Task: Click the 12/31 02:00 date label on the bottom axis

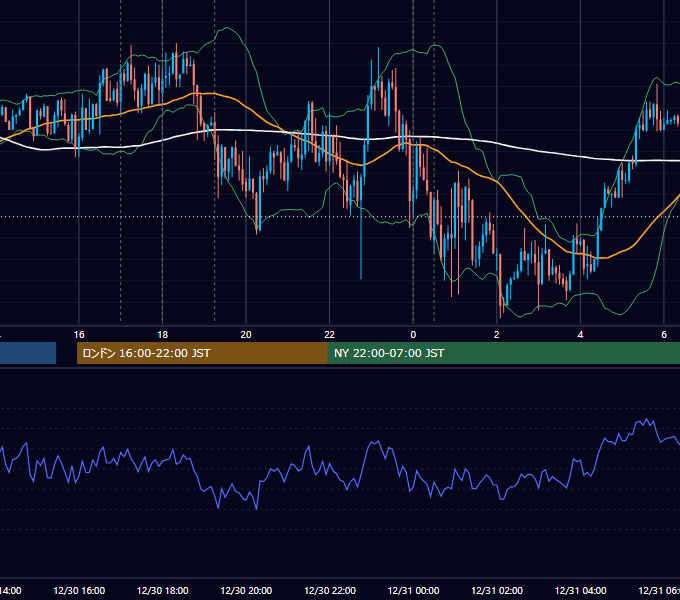Action: tap(497, 591)
